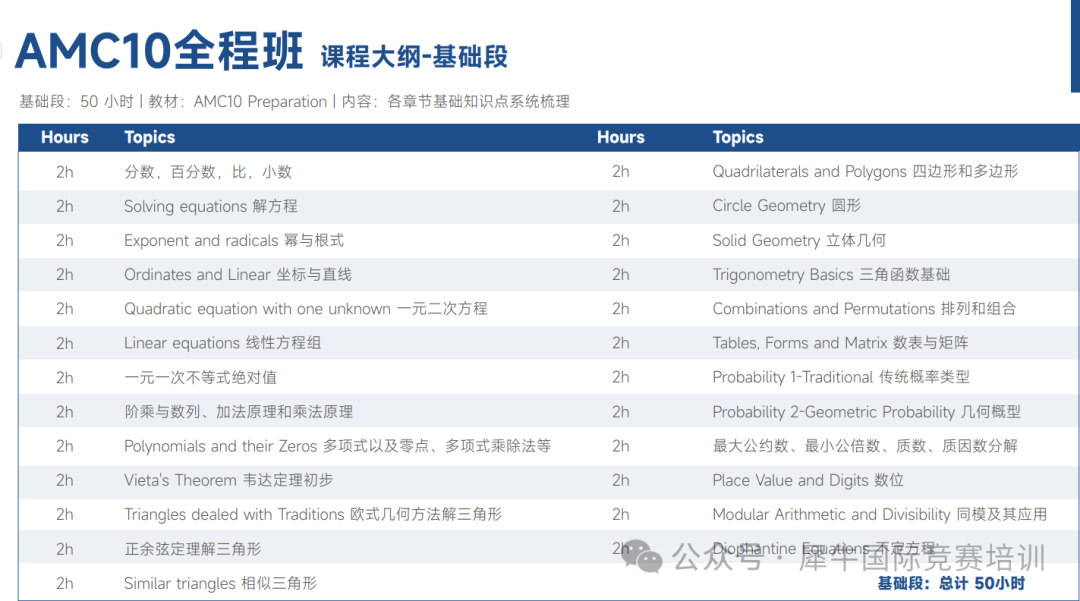Click "Exponent and radicals 幂与根式"

tap(234, 240)
